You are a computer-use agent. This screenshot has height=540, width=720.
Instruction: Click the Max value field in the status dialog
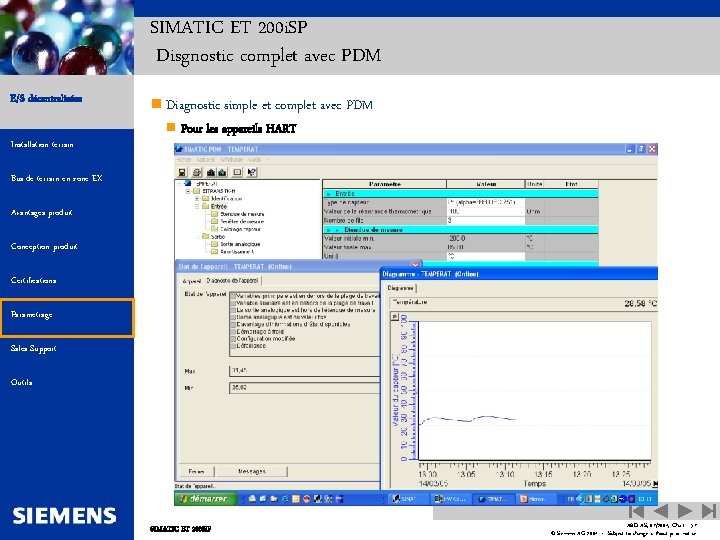click(x=305, y=371)
